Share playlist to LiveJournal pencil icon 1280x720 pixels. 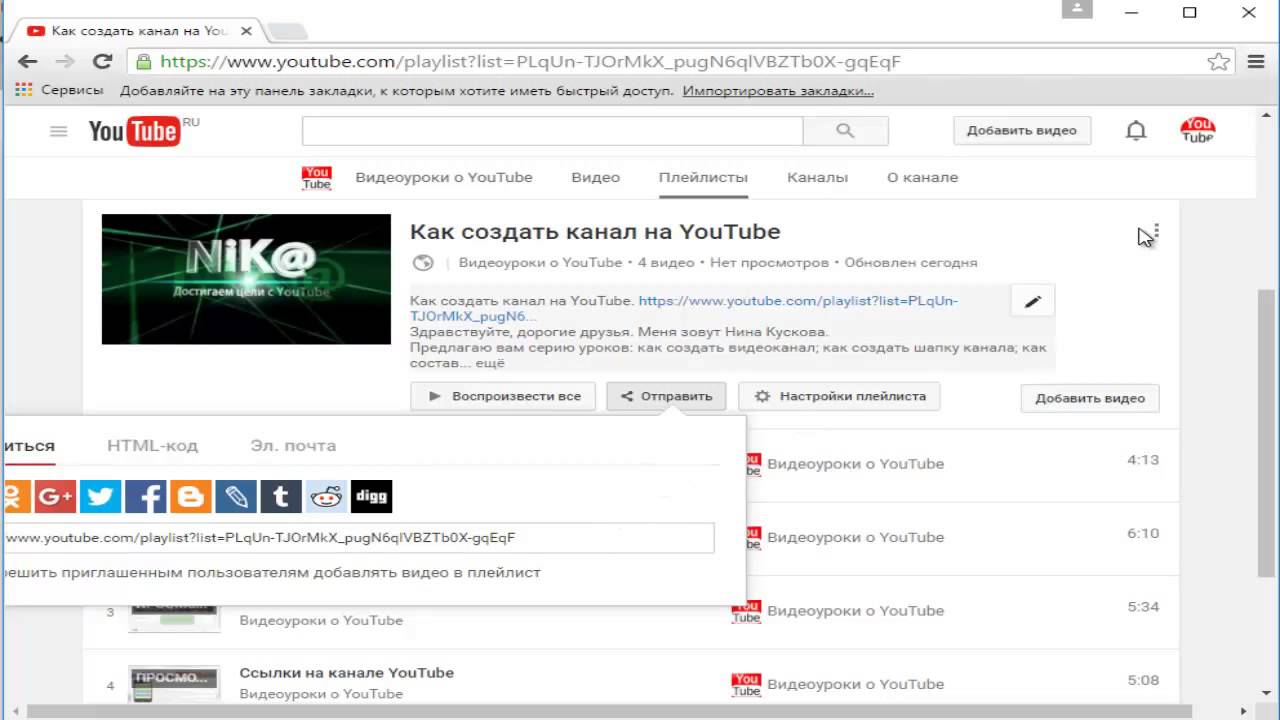coord(236,497)
